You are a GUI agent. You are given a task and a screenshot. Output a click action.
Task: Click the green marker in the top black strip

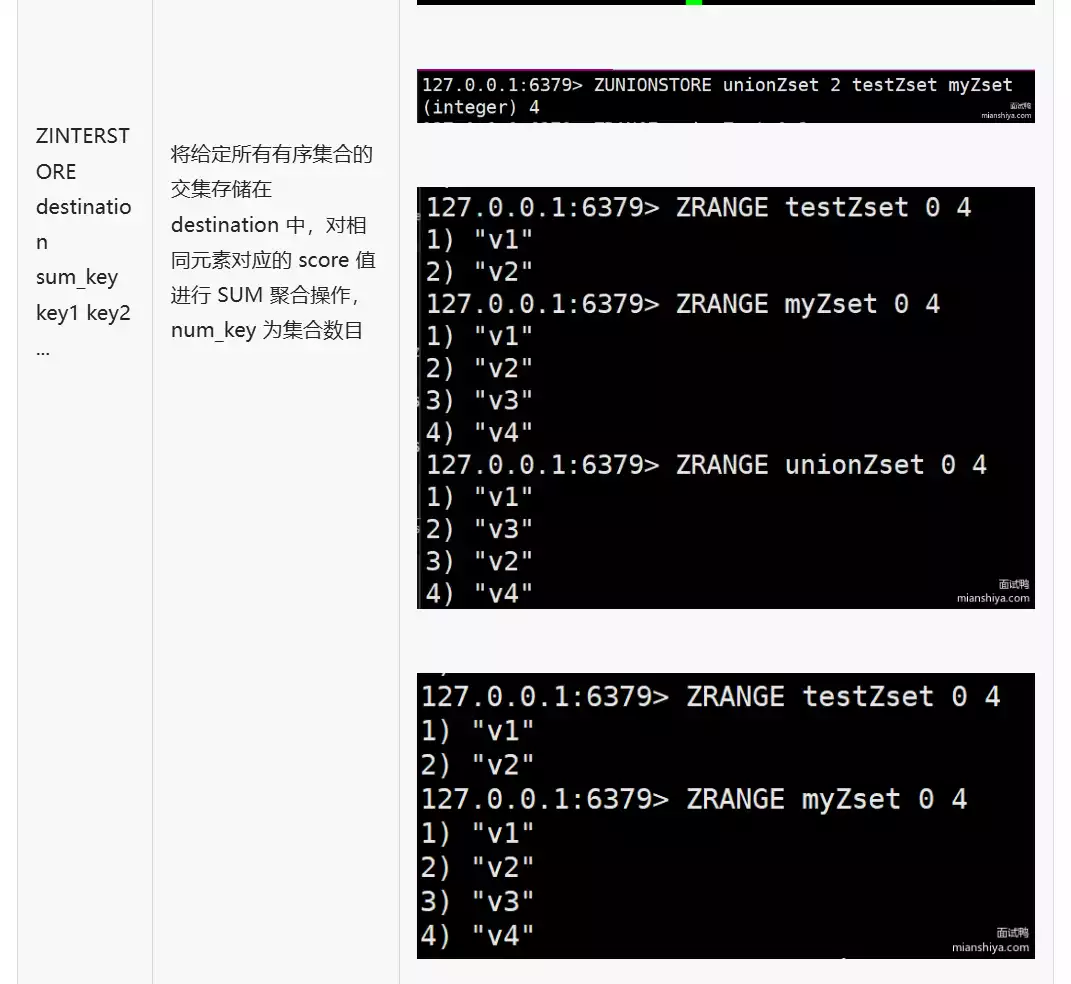[x=694, y=3]
